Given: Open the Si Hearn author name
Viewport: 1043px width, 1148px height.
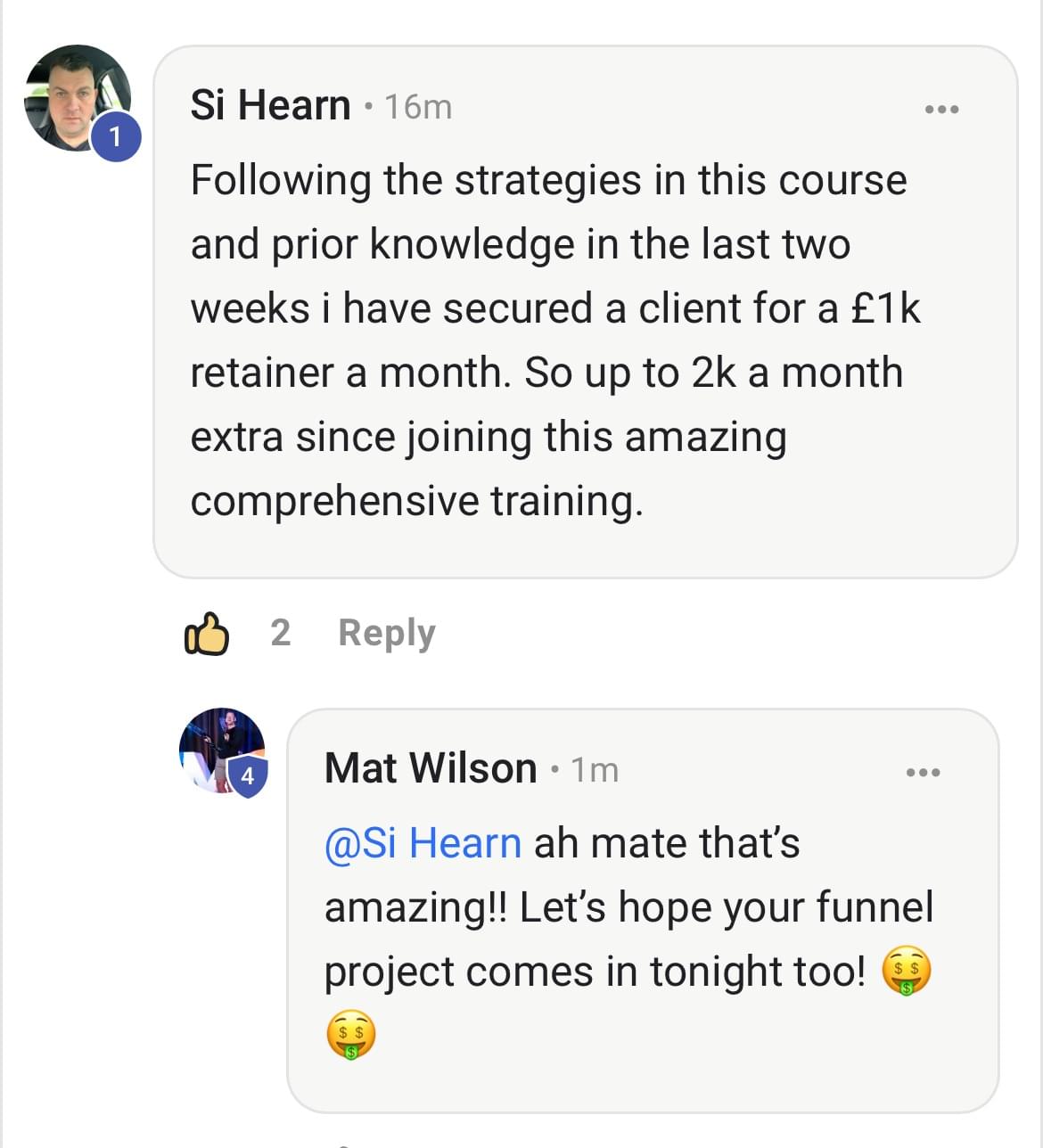Looking at the screenshot, I should (270, 106).
